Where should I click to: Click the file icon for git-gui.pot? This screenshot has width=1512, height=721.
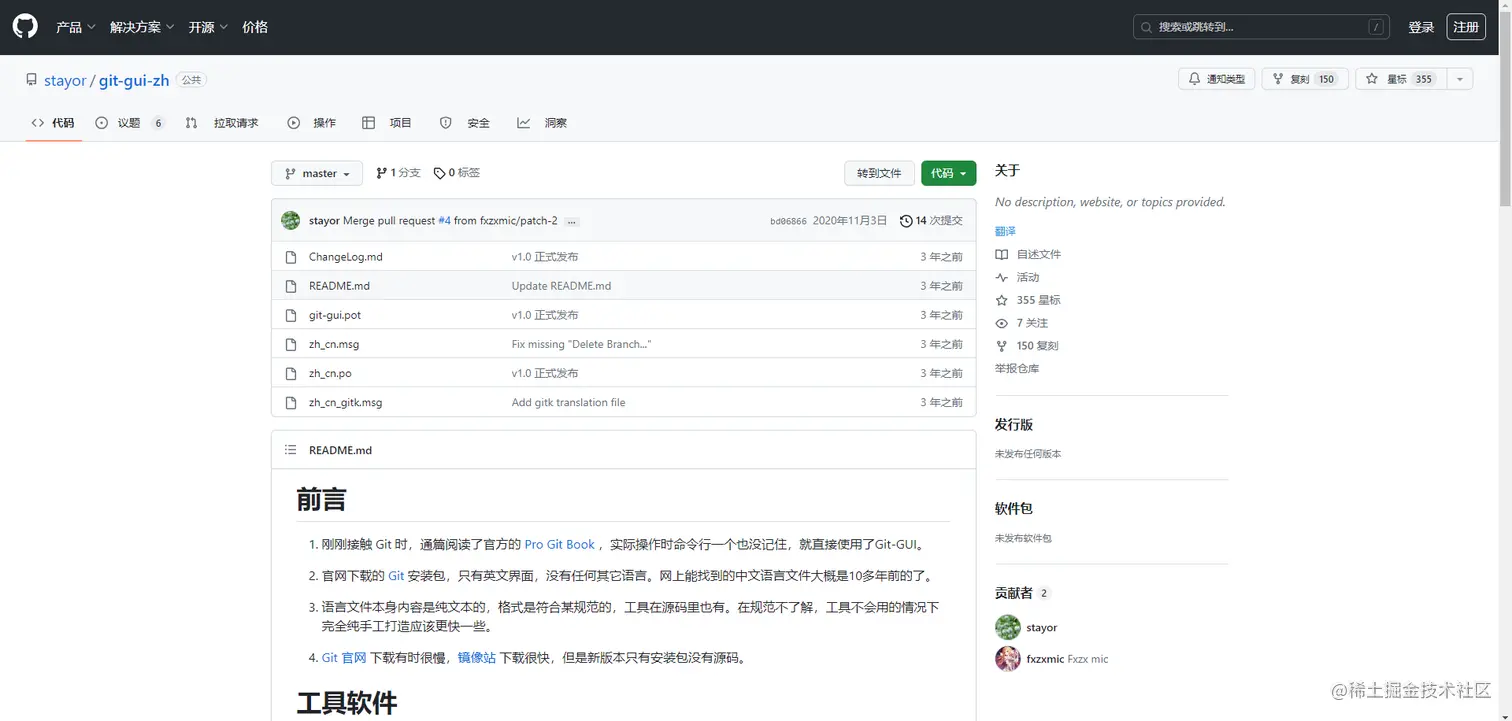[x=291, y=315]
